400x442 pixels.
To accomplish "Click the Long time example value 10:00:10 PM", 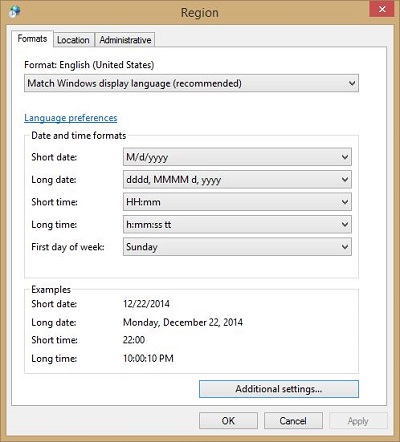I will tap(148, 358).
